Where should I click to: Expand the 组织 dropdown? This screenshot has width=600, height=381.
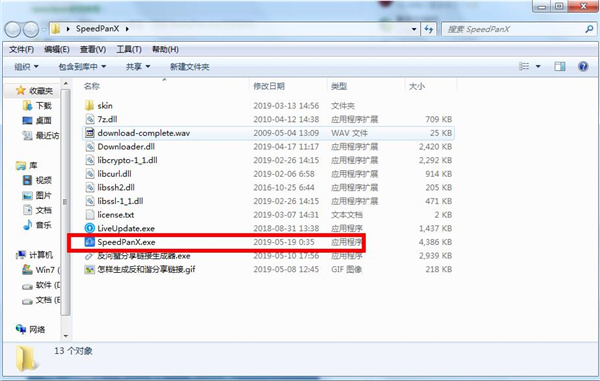point(26,67)
